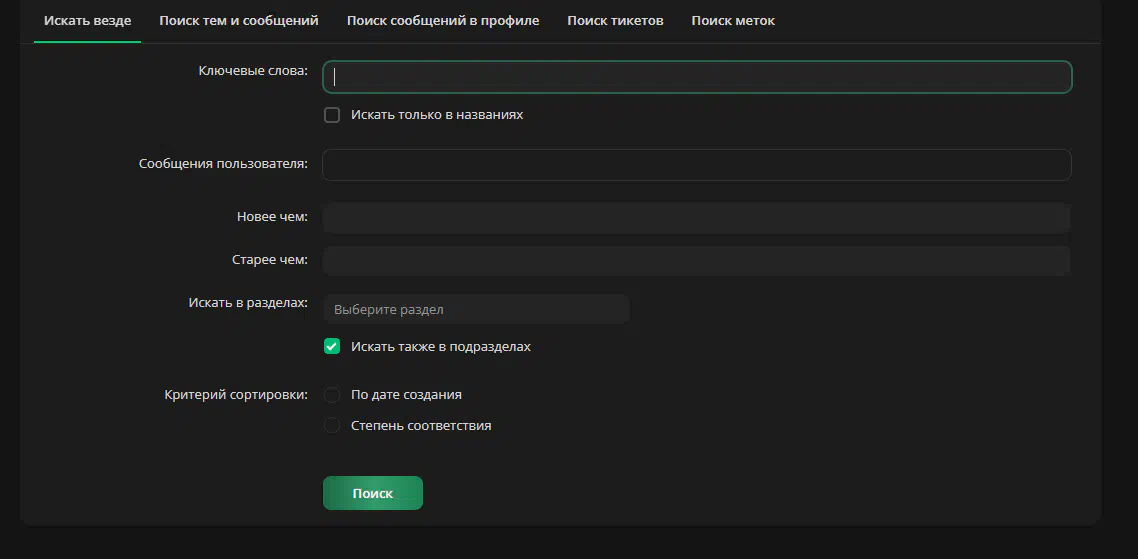Open the Старее чем date field
Image resolution: width=1138 pixels, height=559 pixels.
[x=697, y=261]
